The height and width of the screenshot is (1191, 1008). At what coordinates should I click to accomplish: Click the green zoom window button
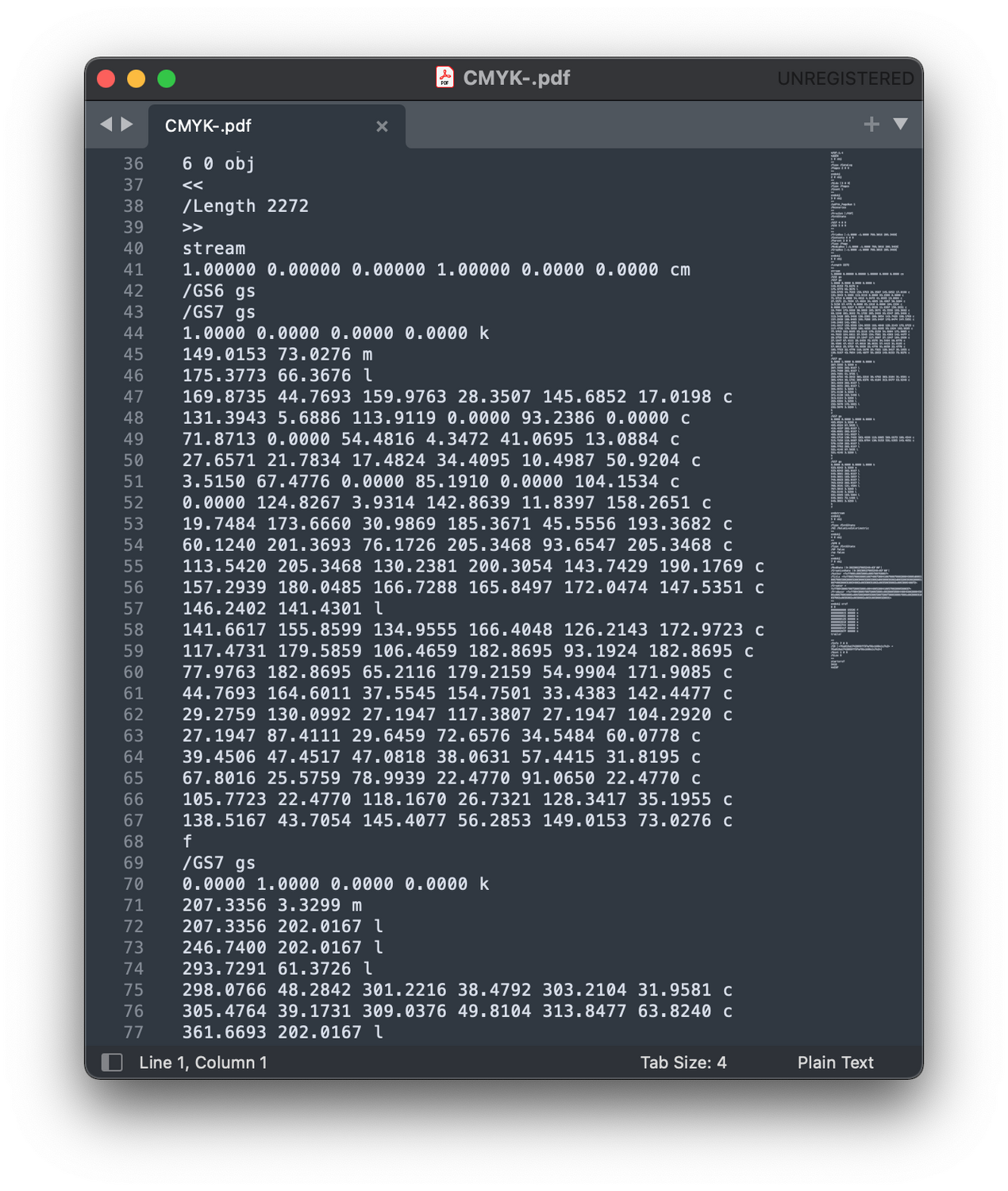(x=167, y=79)
